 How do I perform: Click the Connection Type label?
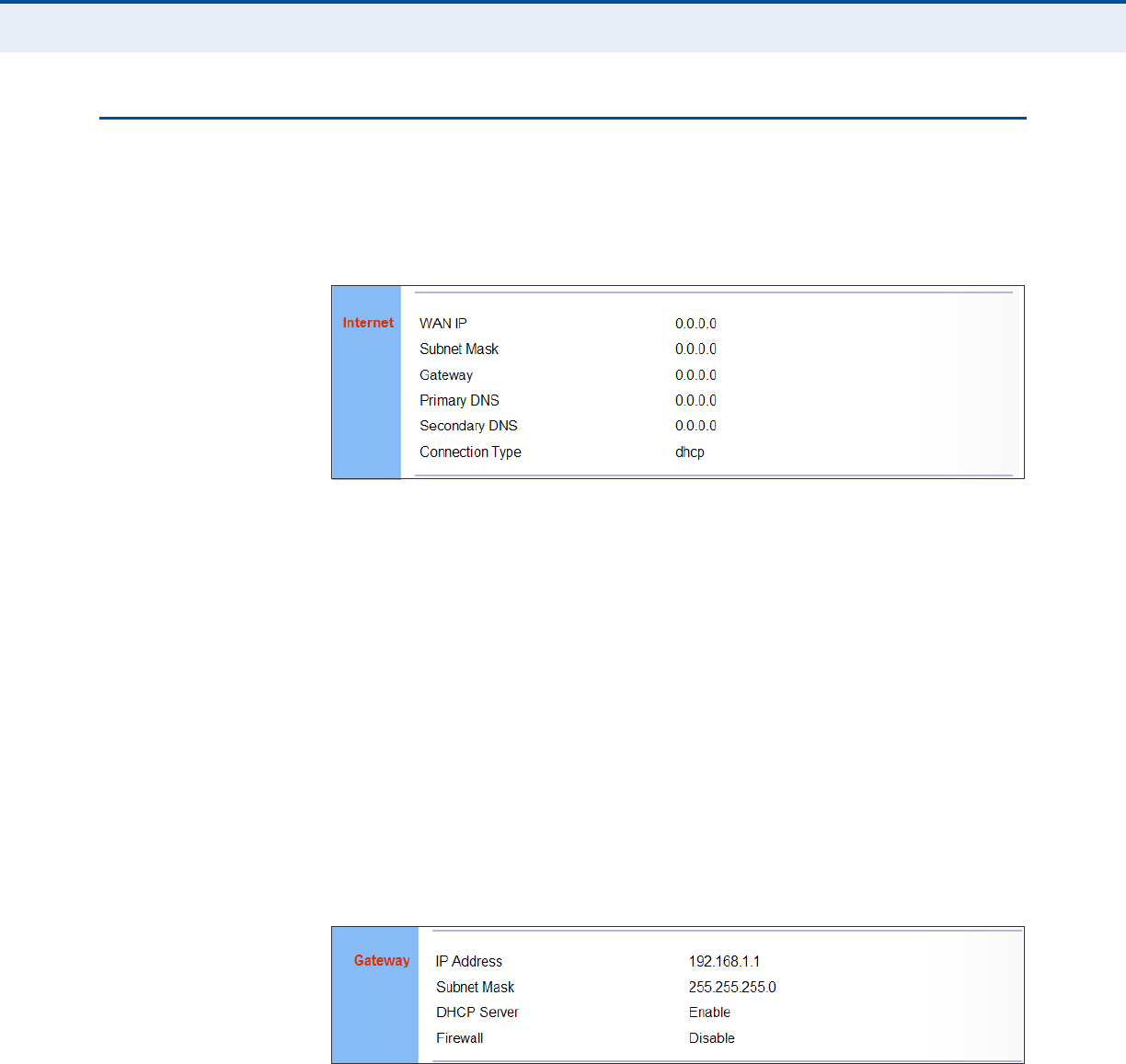pos(470,452)
